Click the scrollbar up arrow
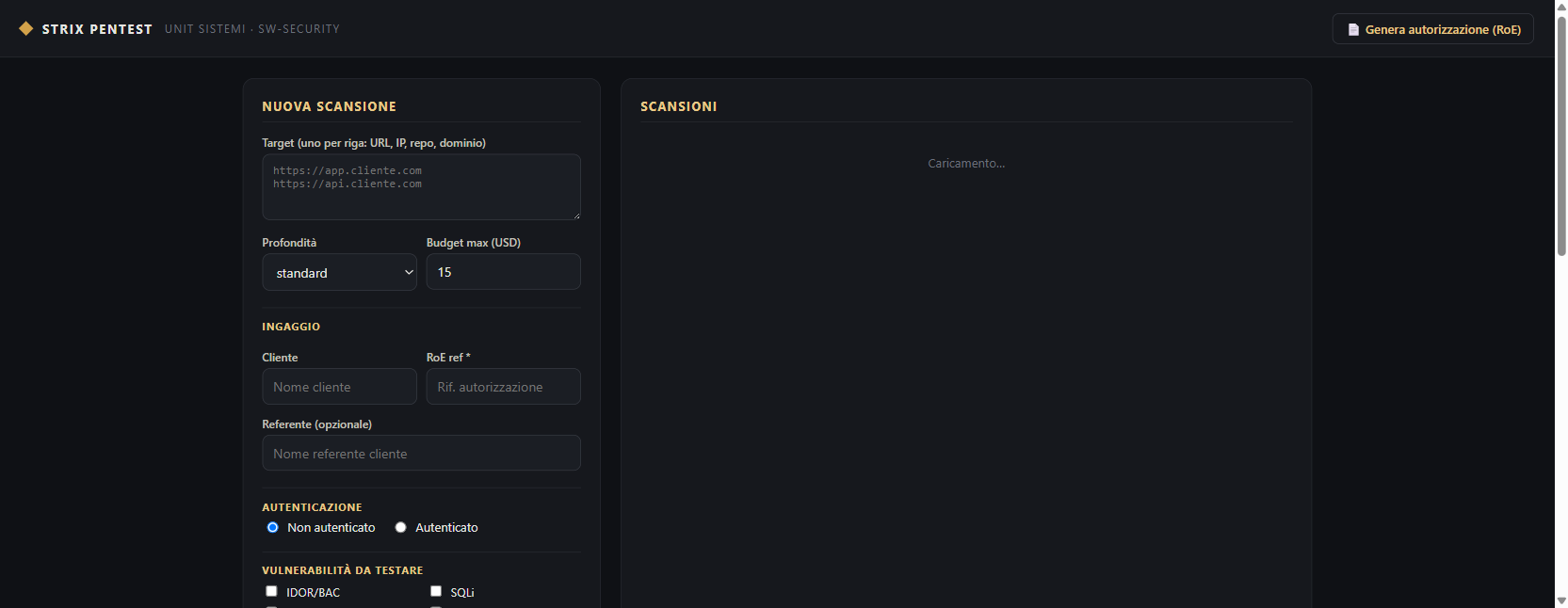 1561,7
